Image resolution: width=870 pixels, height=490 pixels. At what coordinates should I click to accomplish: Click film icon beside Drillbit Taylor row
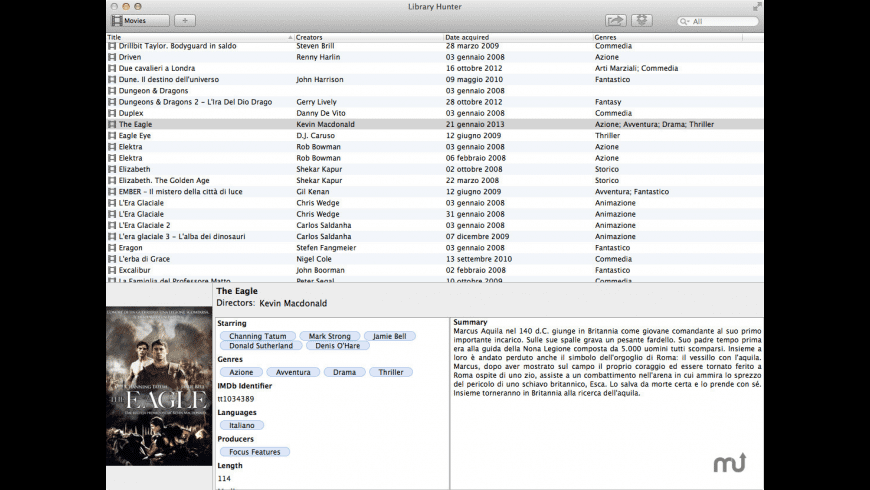tap(112, 46)
